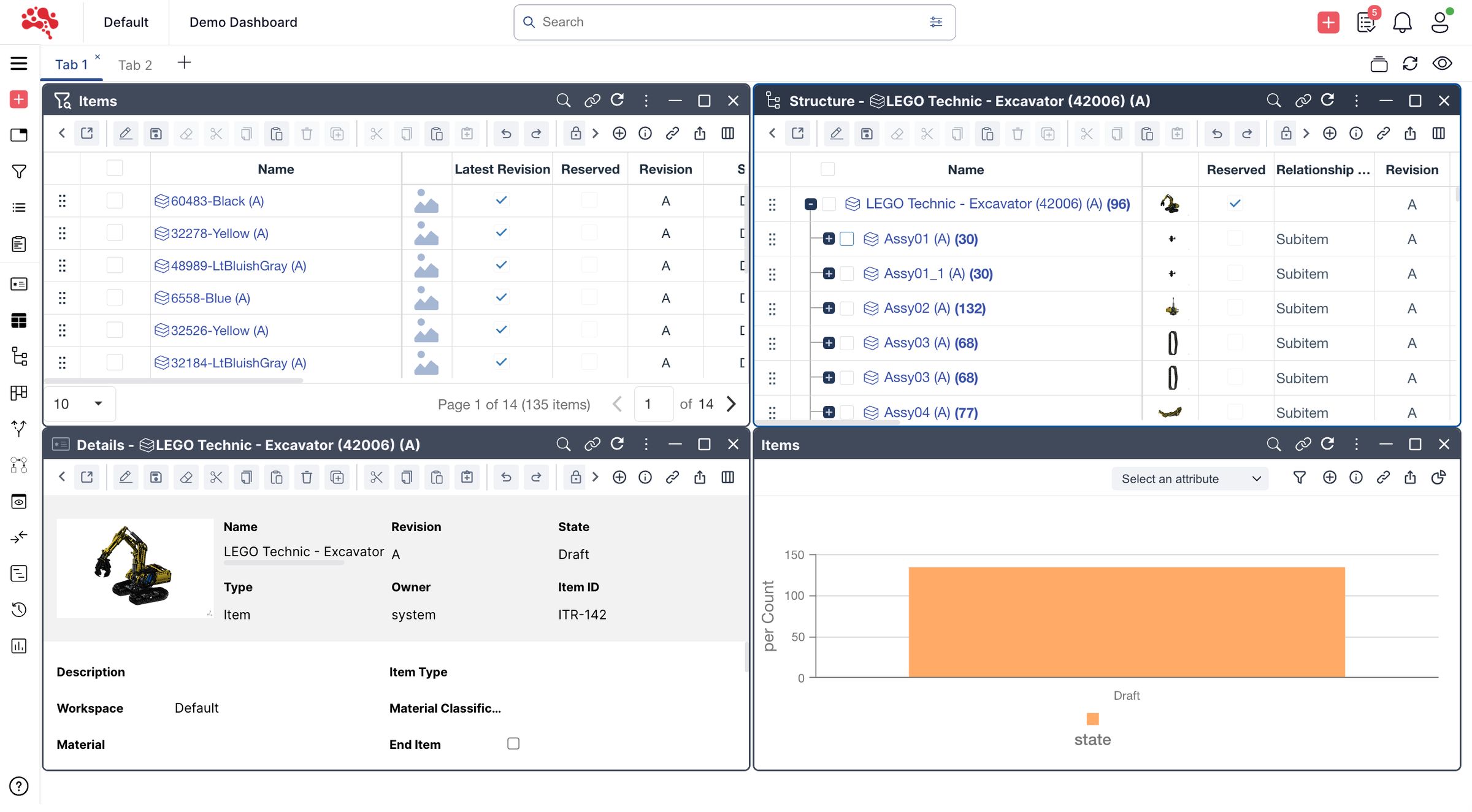This screenshot has height=812, width=1472.
Task: Tick the Assy01 (A) row checkbox
Action: click(x=846, y=239)
